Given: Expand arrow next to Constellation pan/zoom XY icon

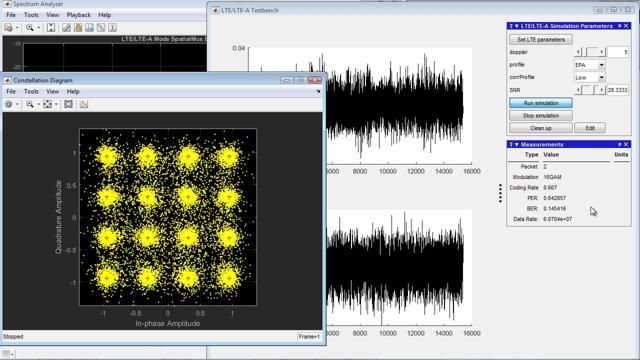Looking at the screenshot, I should (x=56, y=104).
